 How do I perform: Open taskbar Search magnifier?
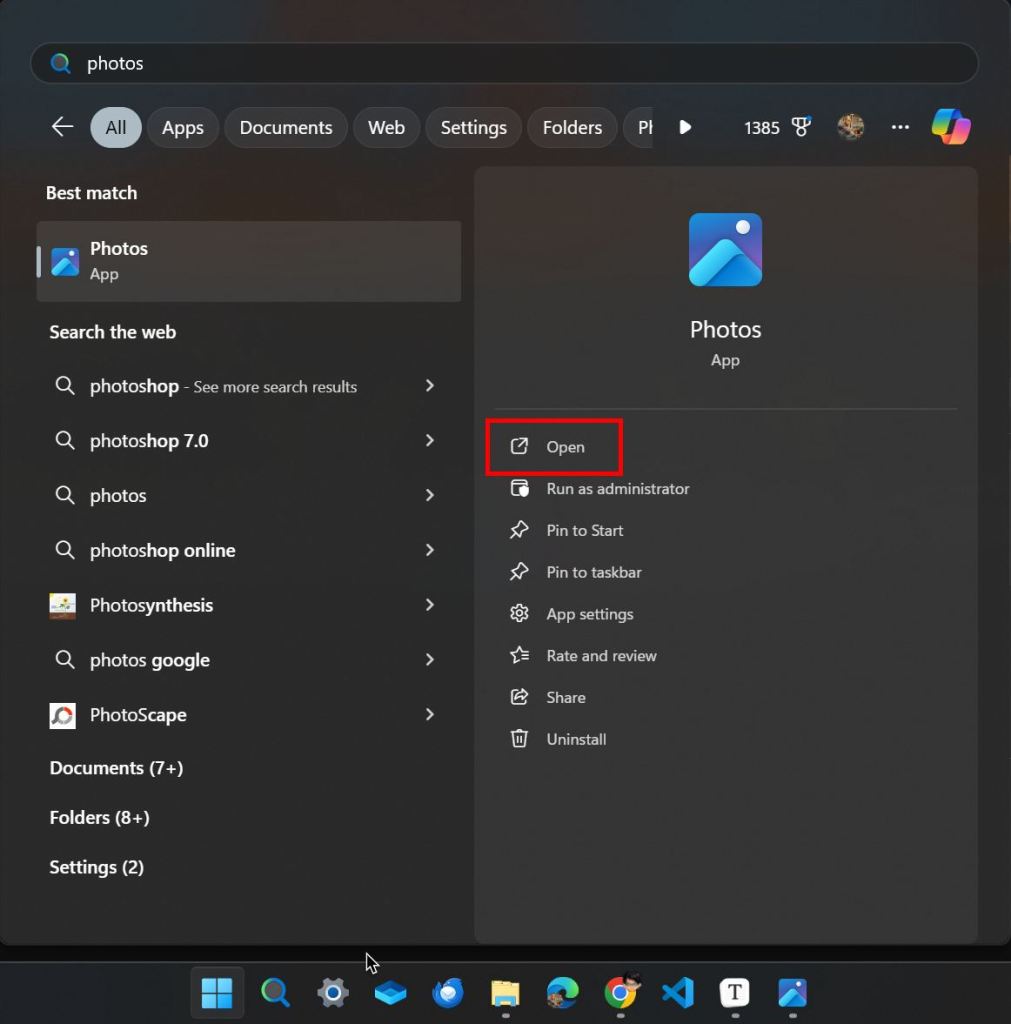click(x=275, y=993)
